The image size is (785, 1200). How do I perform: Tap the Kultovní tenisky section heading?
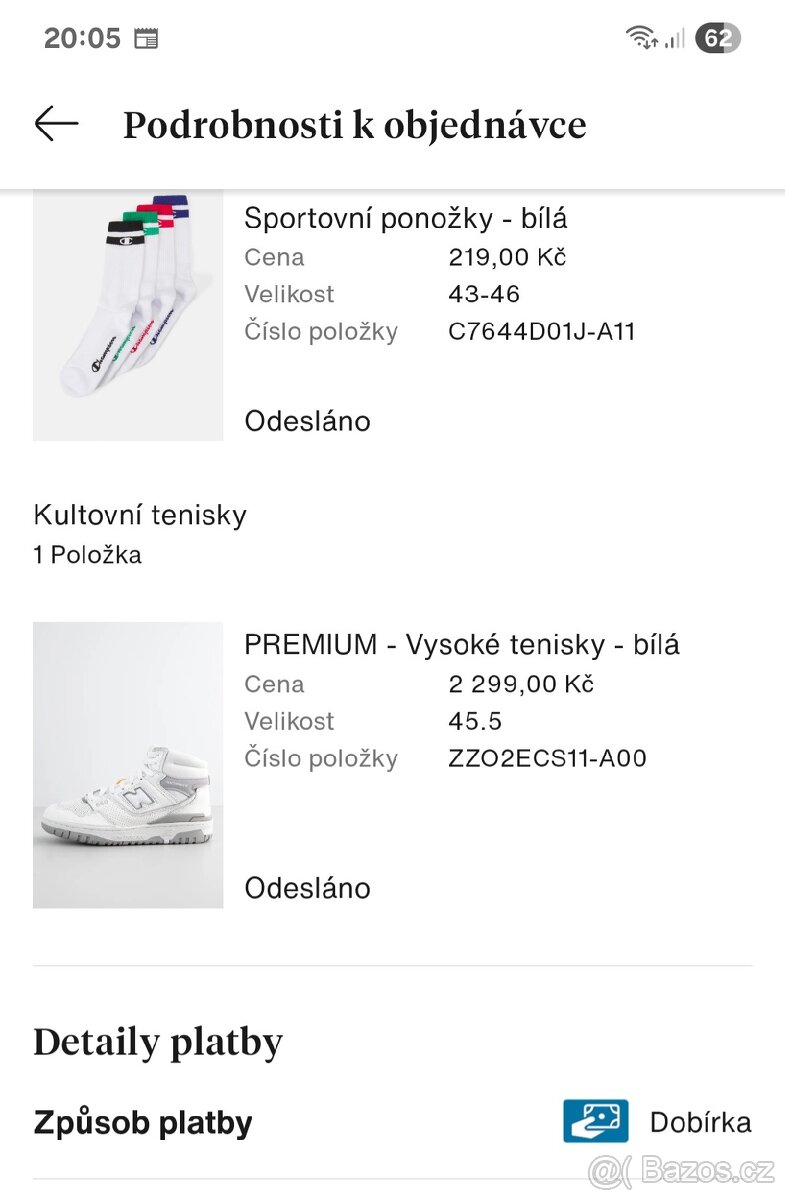pos(140,515)
